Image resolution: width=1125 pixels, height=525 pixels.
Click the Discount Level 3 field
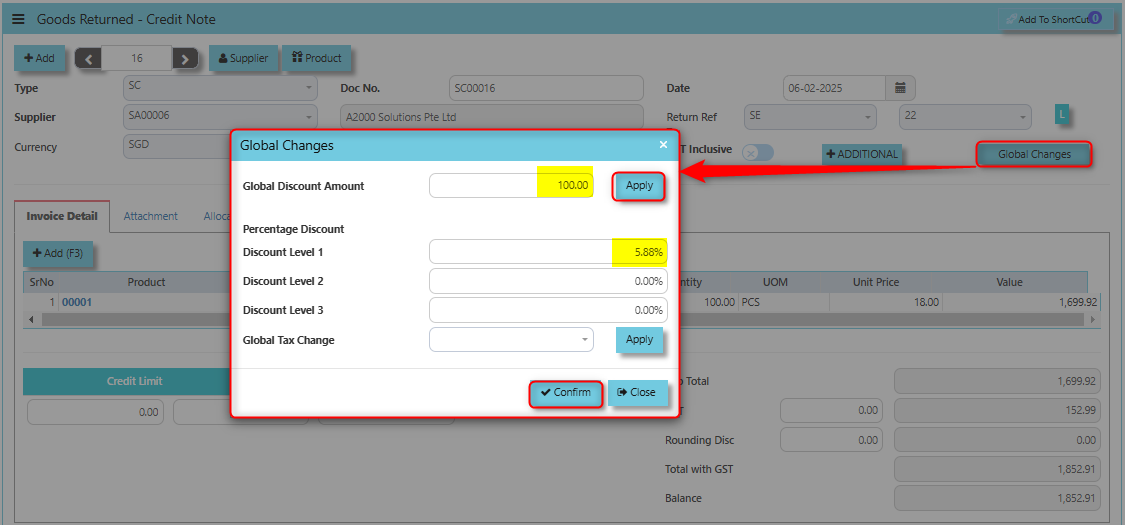click(x=548, y=311)
